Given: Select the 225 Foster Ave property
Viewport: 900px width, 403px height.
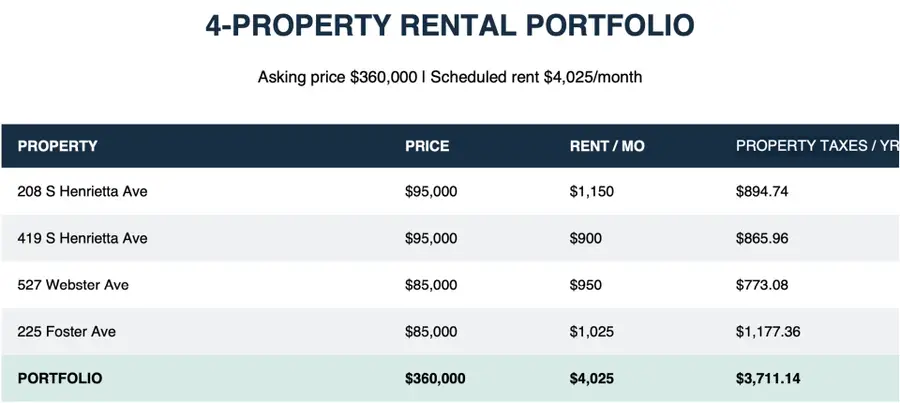Looking at the screenshot, I should click(x=67, y=331).
